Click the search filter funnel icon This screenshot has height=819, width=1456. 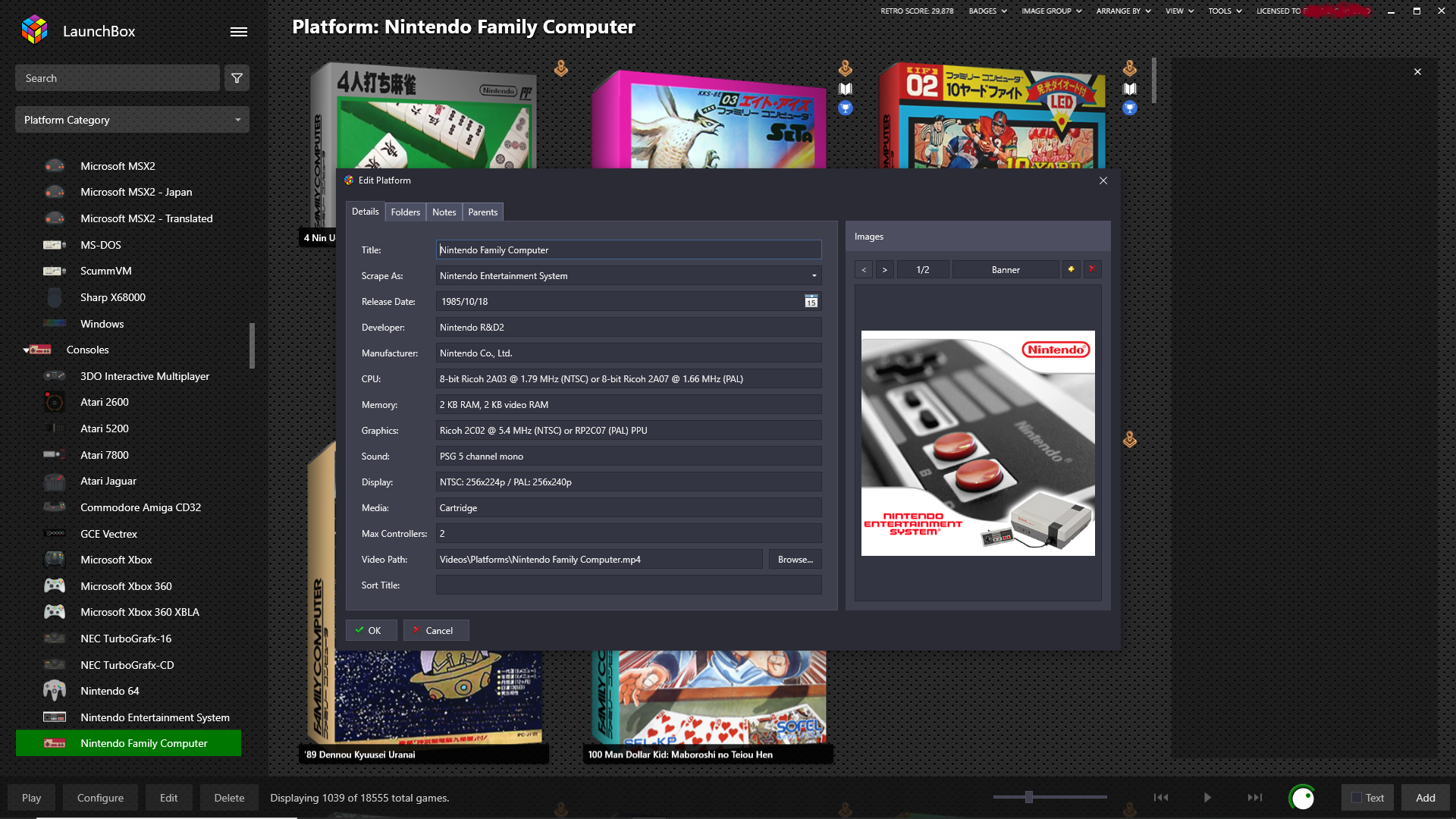point(237,78)
